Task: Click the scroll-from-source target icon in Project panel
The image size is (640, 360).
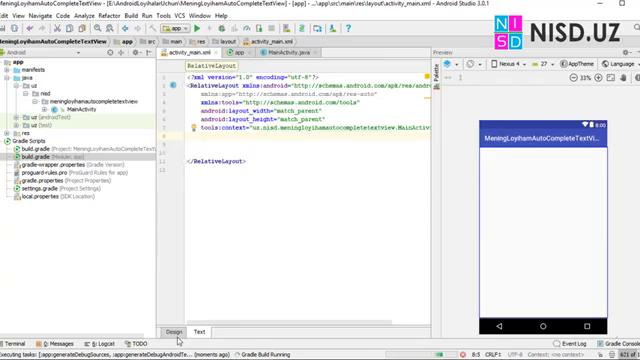Action: coord(110,52)
